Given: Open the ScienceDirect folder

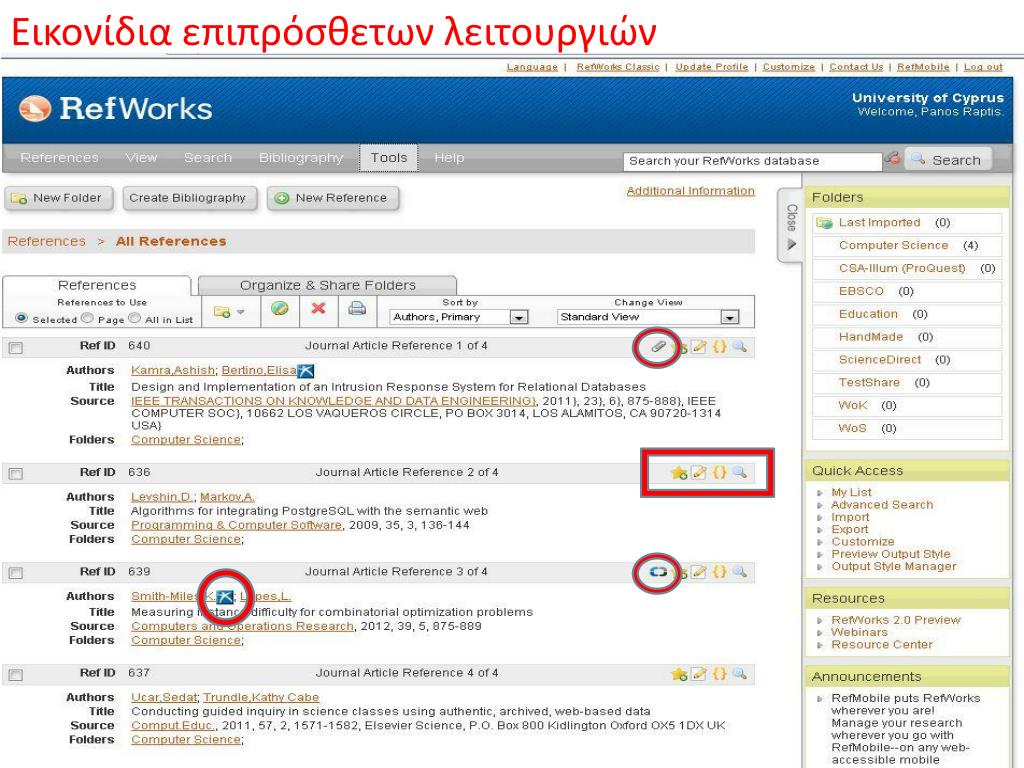Looking at the screenshot, I should 880,360.
